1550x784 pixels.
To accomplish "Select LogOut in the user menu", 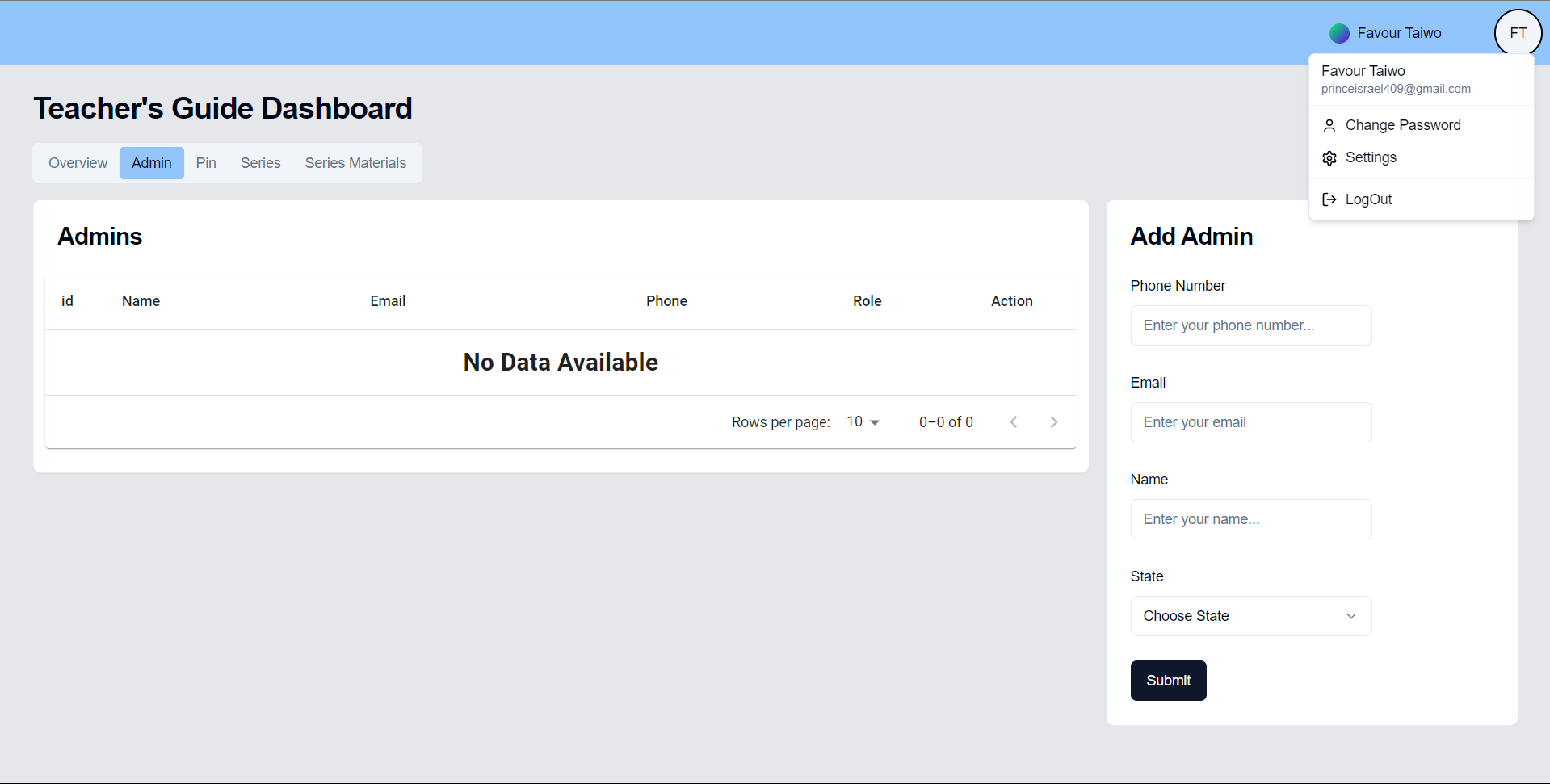I will pos(1368,199).
